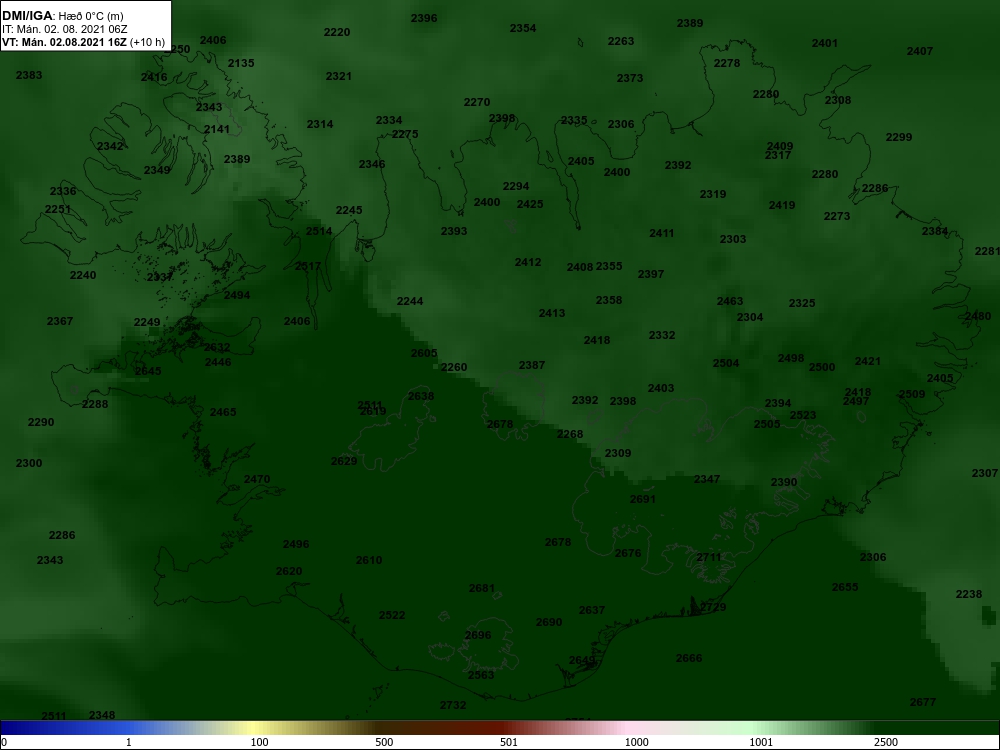The image size is (1000, 750).
Task: Click the map value "2691"
Action: click(x=643, y=499)
